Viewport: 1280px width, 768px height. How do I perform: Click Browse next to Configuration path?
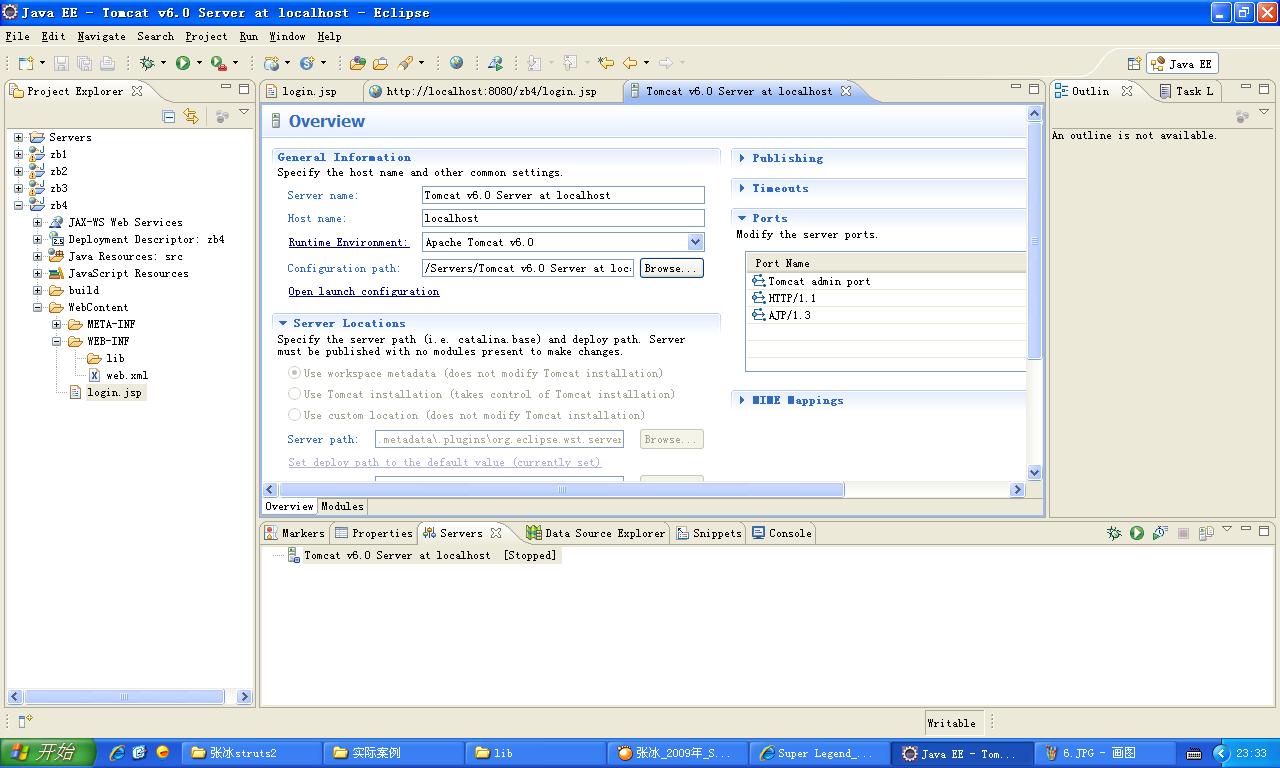coord(671,268)
